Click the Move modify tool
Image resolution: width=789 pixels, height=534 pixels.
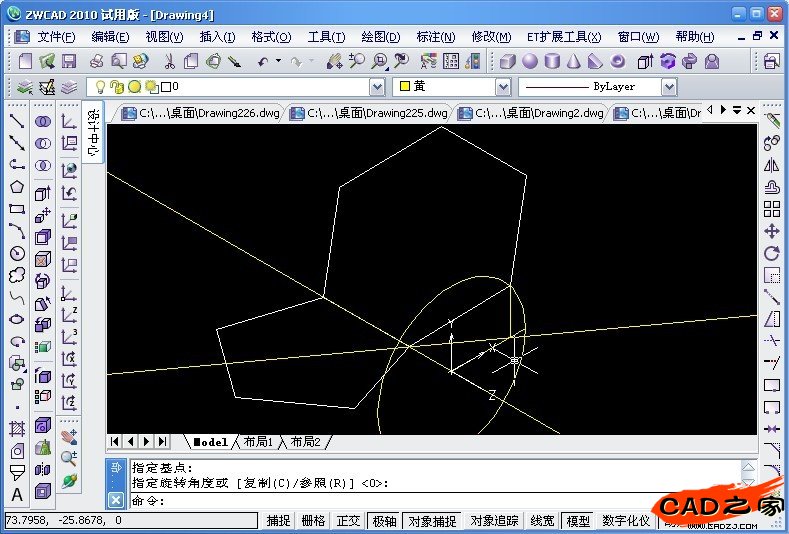772,231
